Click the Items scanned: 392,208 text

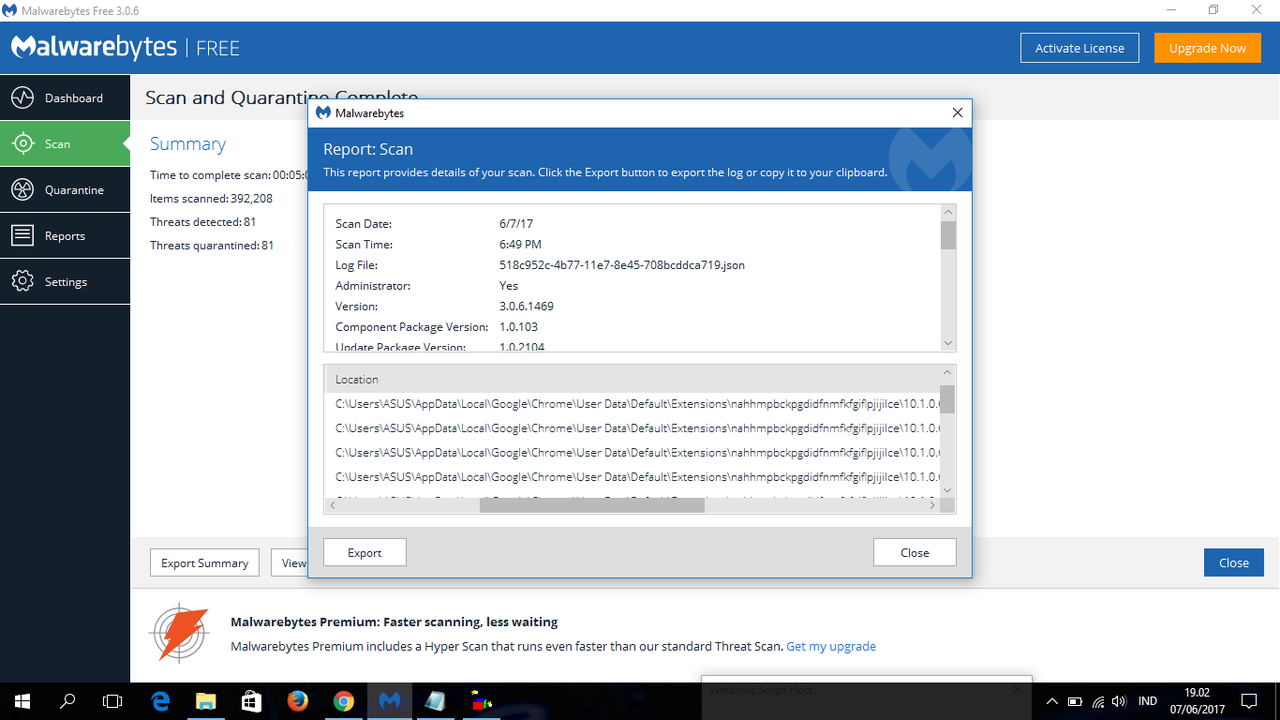(211, 198)
